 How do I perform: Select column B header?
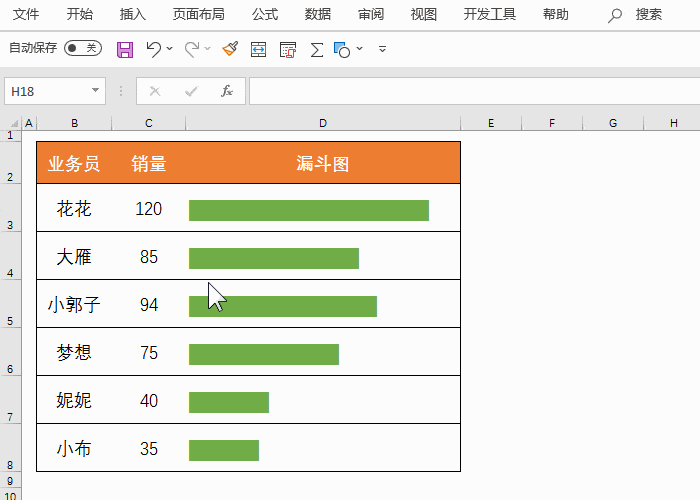click(x=75, y=123)
